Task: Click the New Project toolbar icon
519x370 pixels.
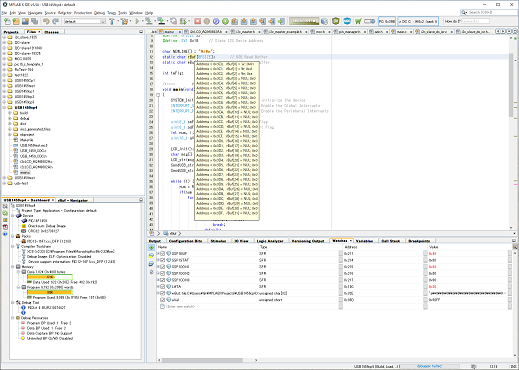Action: point(16,21)
